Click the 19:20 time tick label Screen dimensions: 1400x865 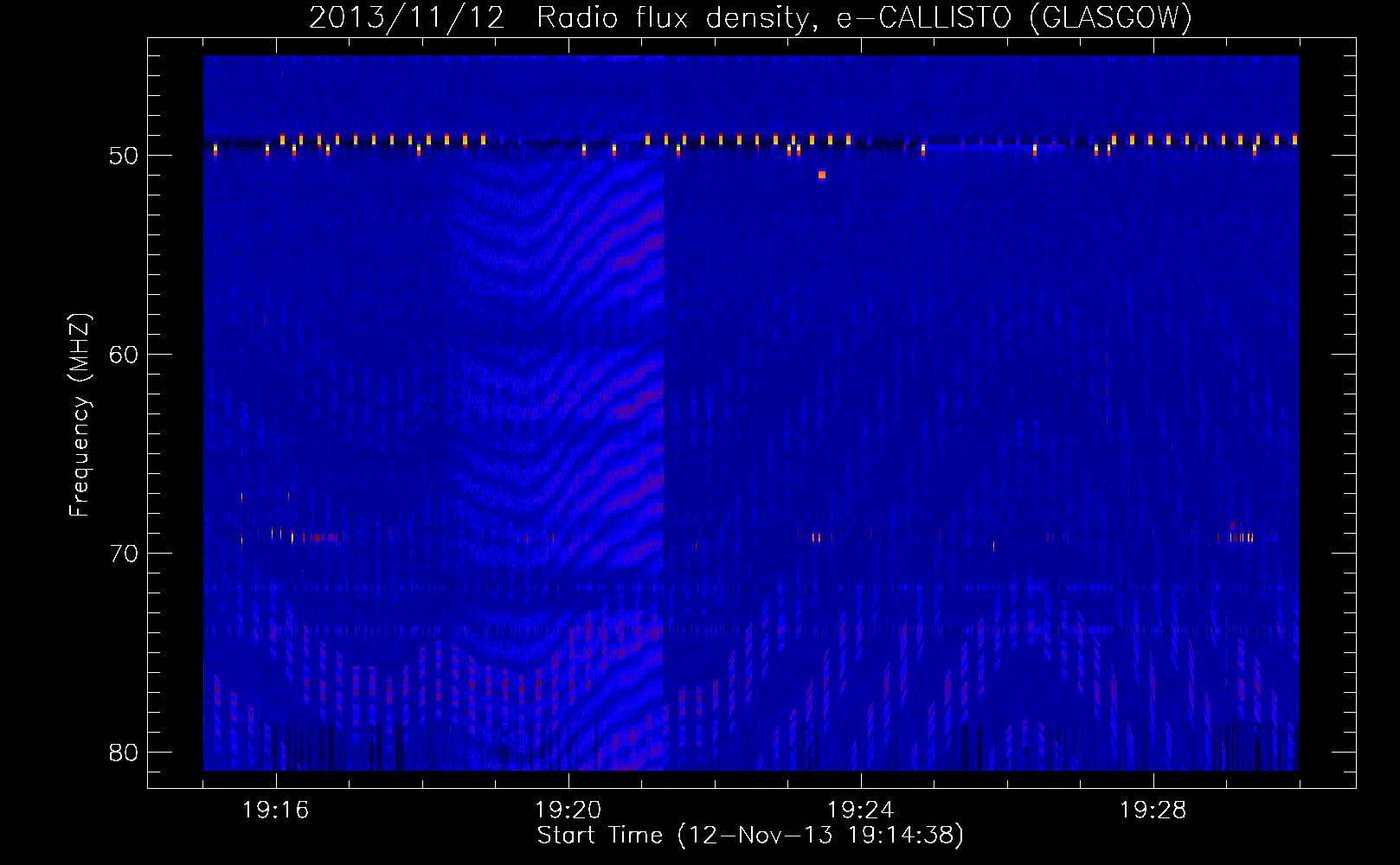pyautogui.click(x=568, y=811)
